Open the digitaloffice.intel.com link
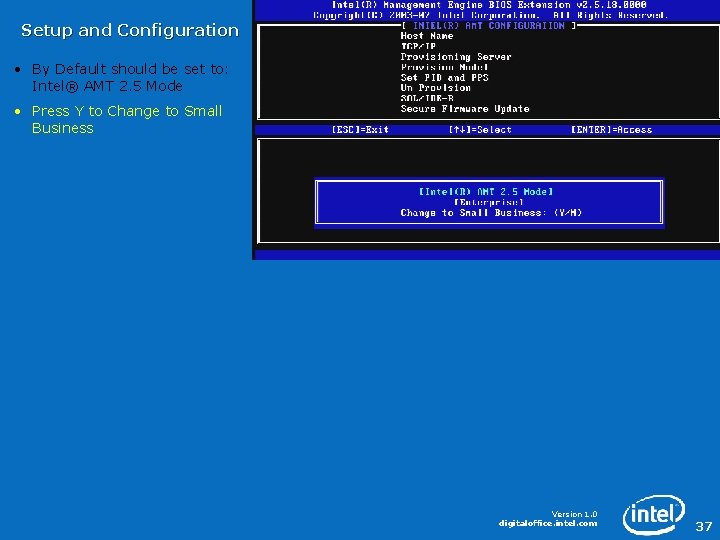This screenshot has height=540, width=720. point(548,523)
